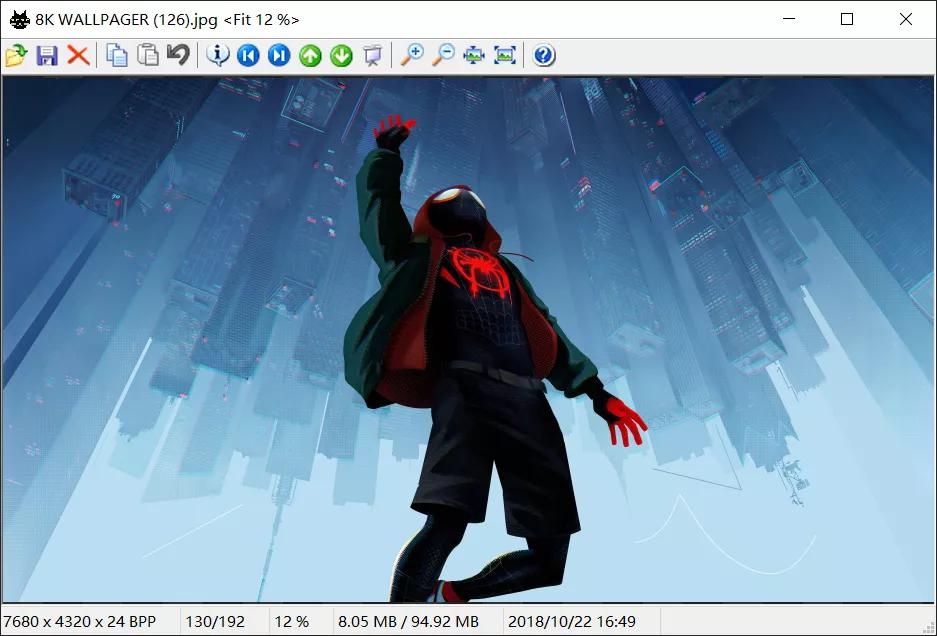937x636 pixels.
Task: Click the 130/192 image counter
Action: coord(216,620)
